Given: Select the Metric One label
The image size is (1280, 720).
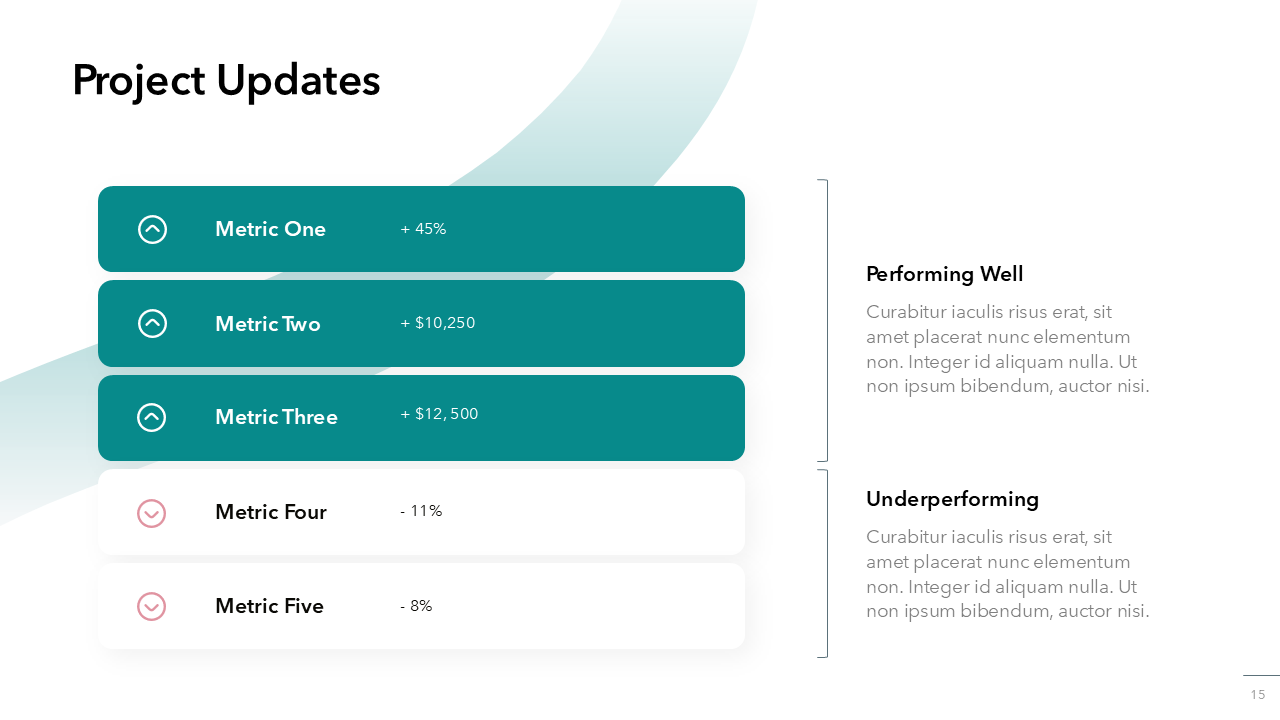Looking at the screenshot, I should (270, 229).
